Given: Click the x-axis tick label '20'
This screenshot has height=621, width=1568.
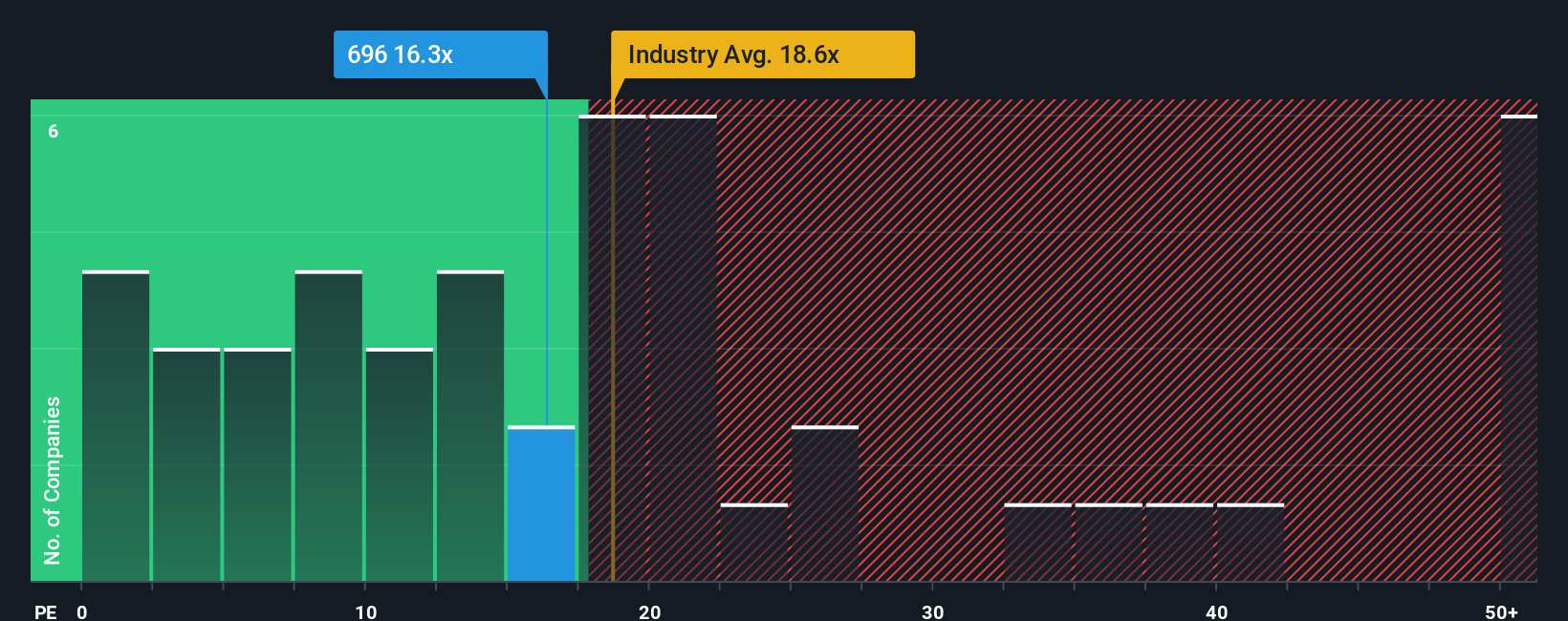Looking at the screenshot, I should pyautogui.click(x=649, y=612).
